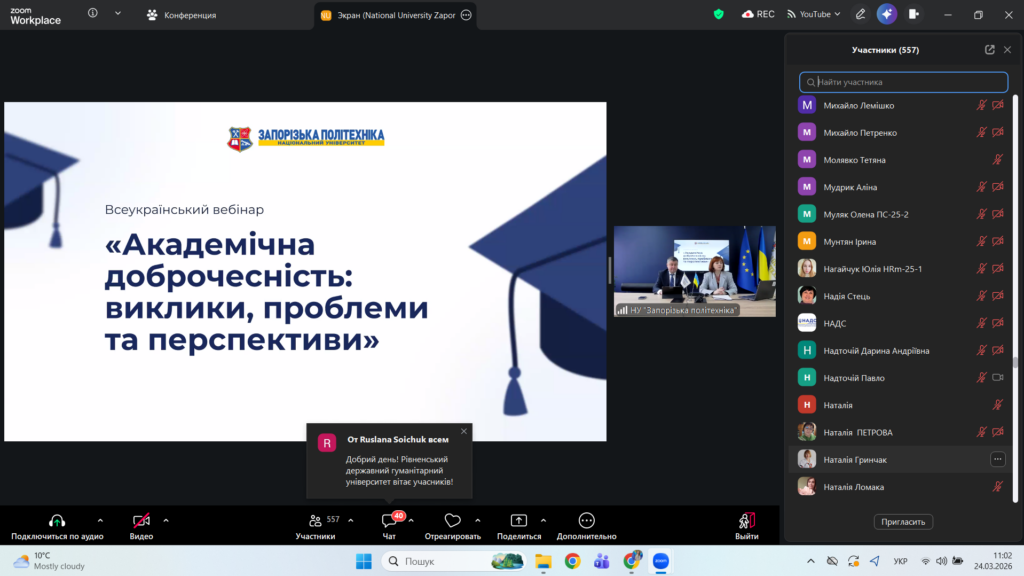Click the Выйти leave meeting icon
Screen dimensions: 1024x576
tap(746, 521)
